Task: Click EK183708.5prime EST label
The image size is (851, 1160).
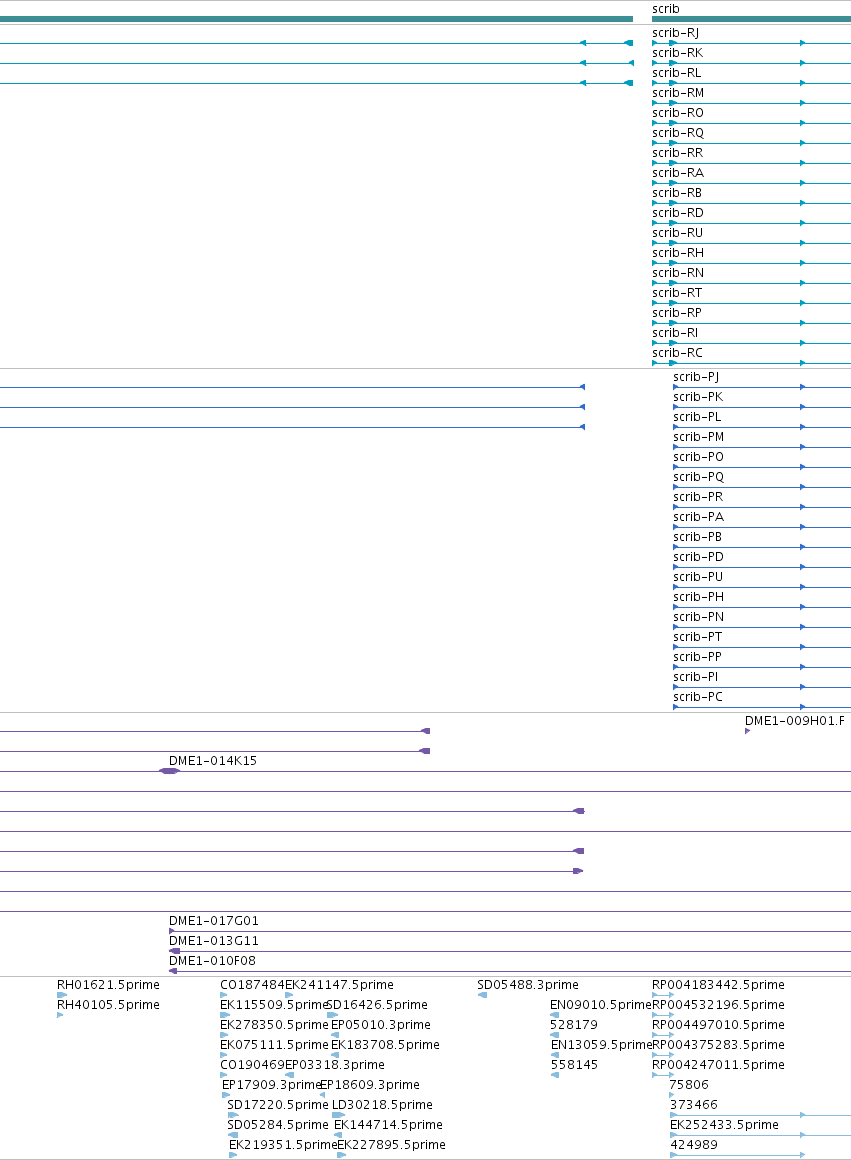Action: point(385,1045)
